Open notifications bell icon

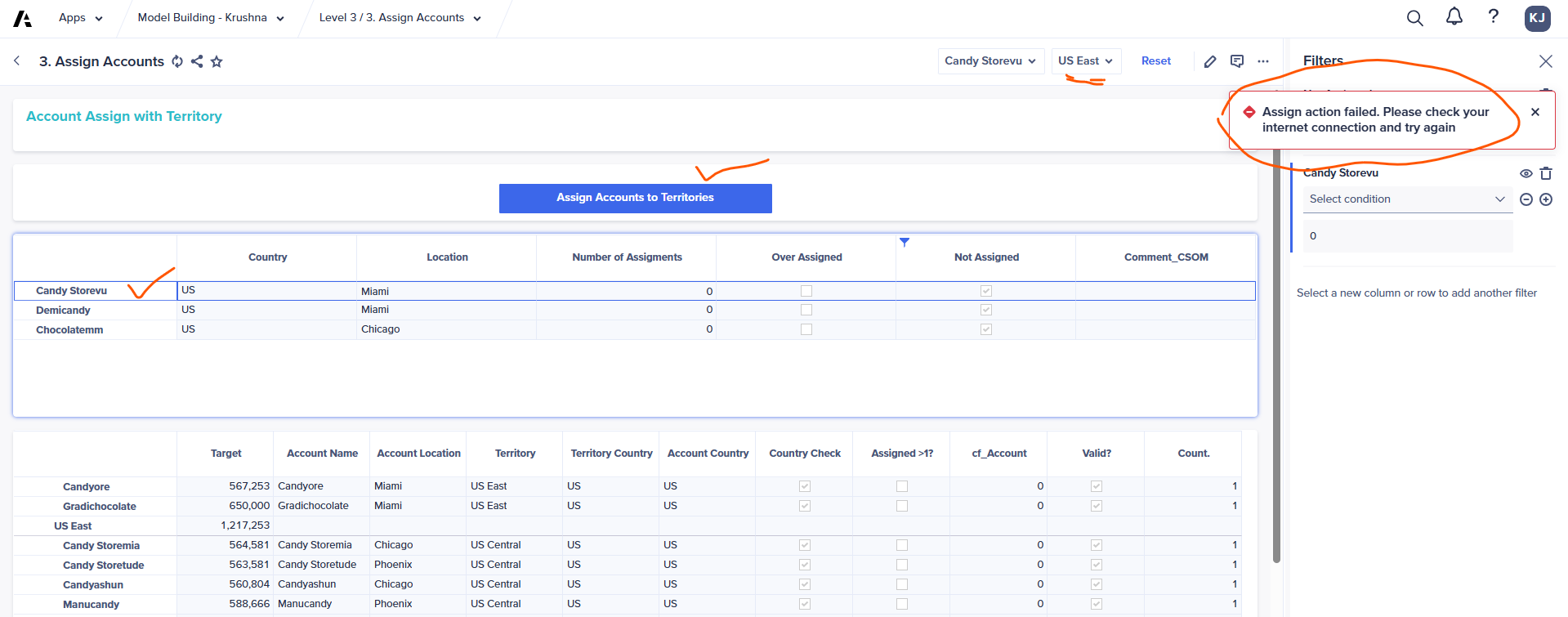pos(1454,17)
